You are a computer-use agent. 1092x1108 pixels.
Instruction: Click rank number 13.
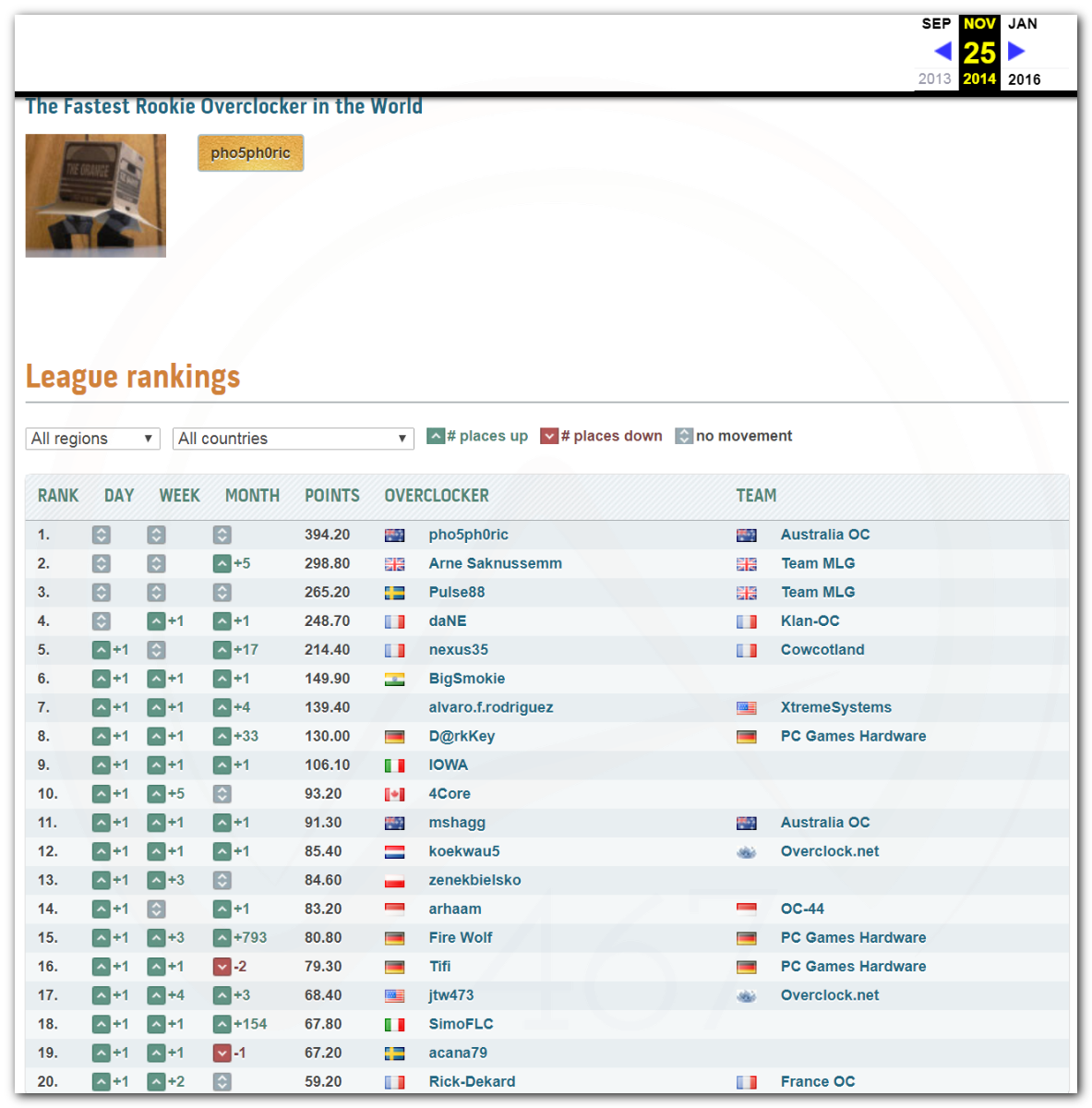(47, 880)
